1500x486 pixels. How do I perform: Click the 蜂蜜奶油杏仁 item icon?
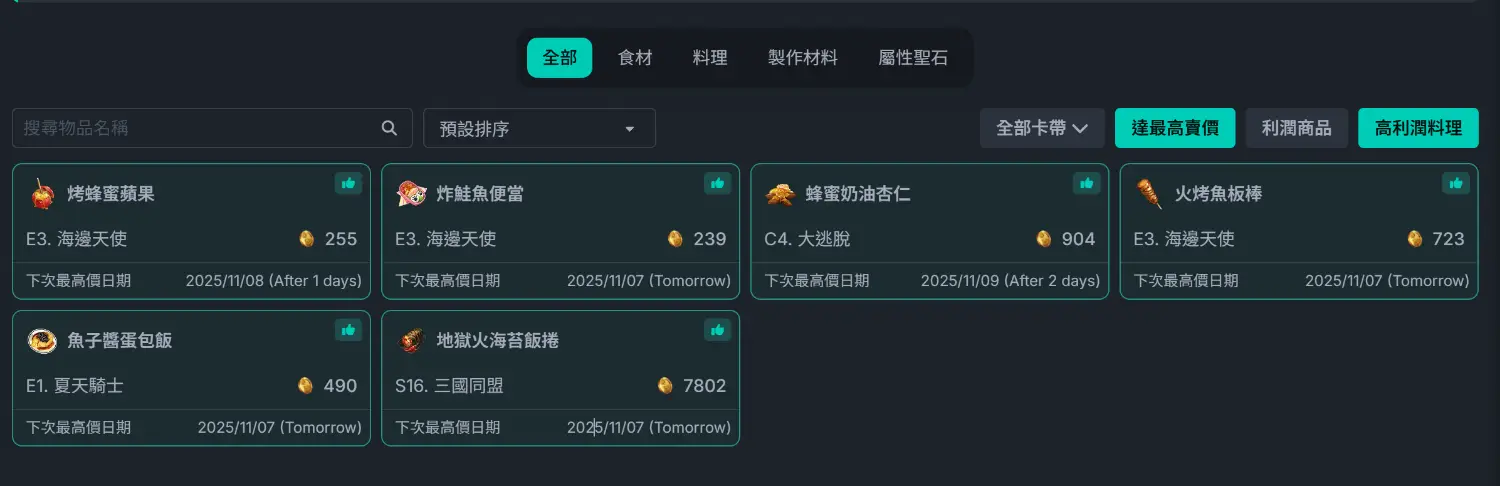pos(780,193)
